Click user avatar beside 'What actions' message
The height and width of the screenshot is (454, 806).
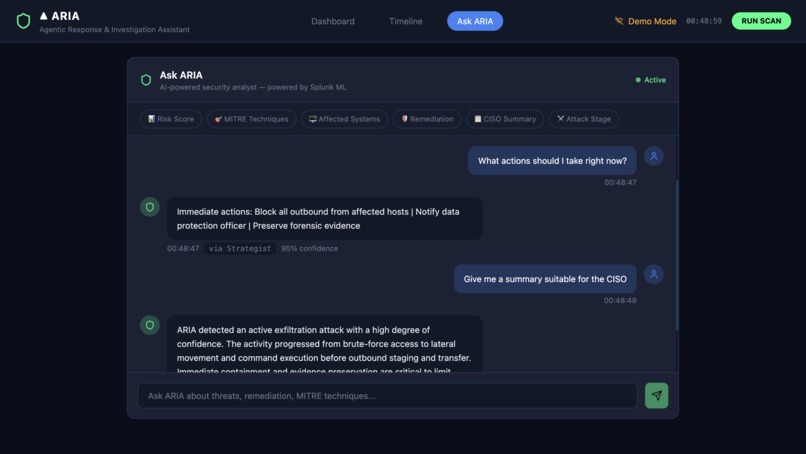(x=654, y=156)
